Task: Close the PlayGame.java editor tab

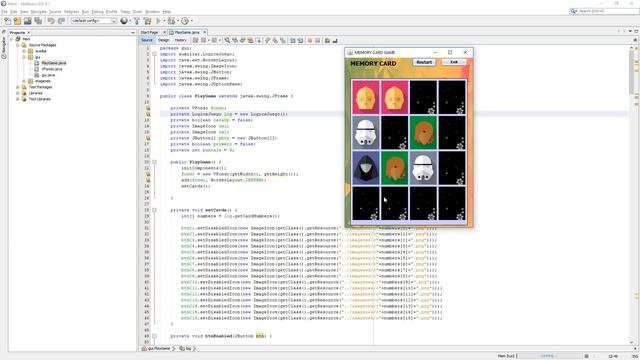Action: tap(204, 32)
